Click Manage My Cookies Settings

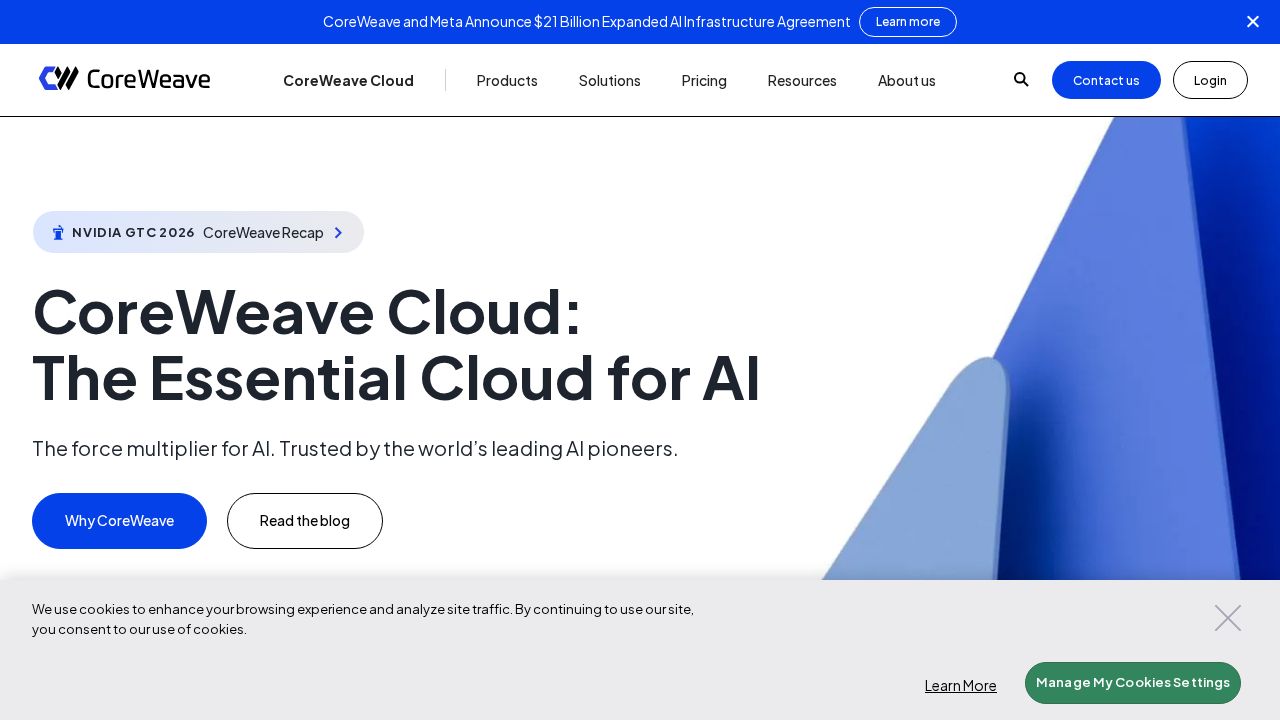(1133, 683)
